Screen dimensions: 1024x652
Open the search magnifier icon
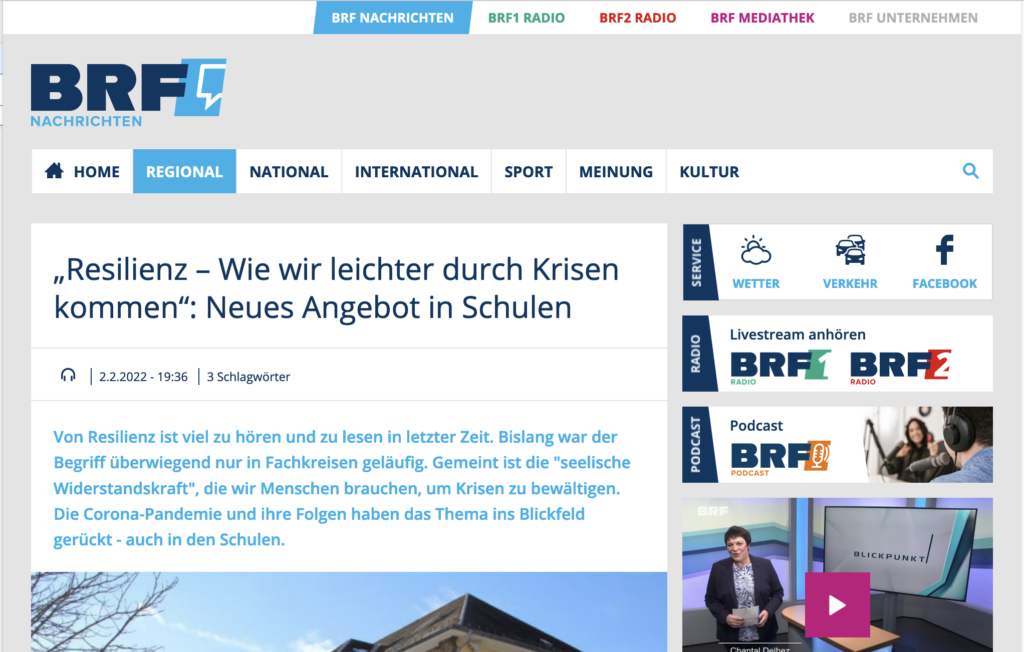(970, 171)
